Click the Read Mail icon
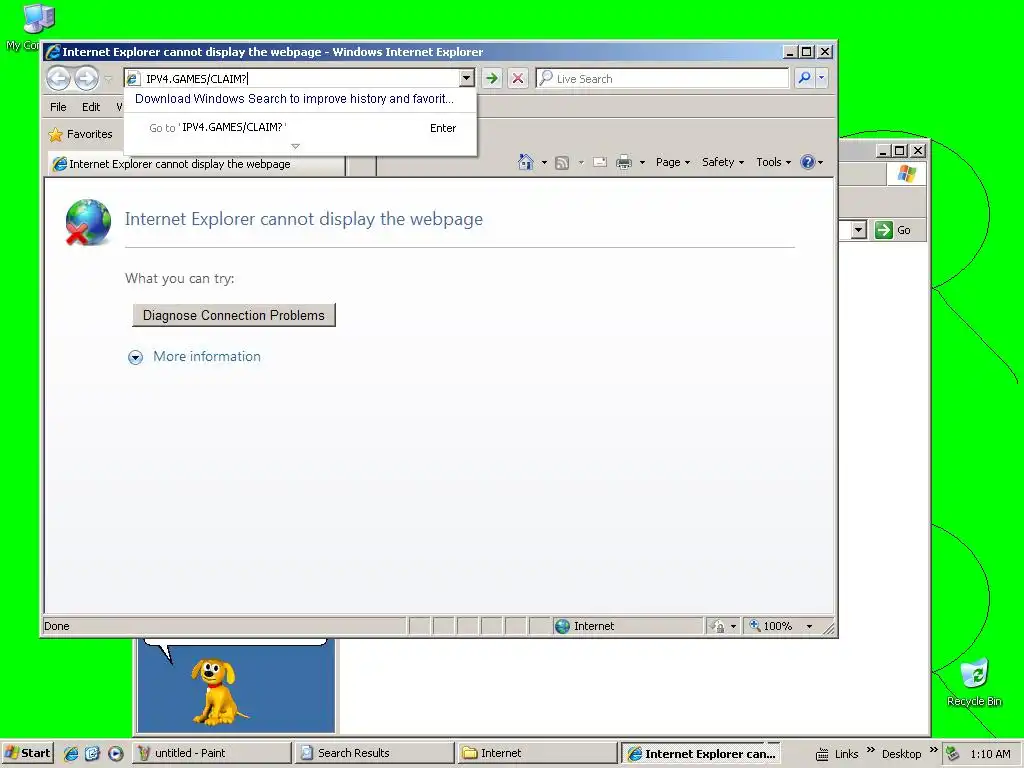1024x768 pixels. click(x=600, y=162)
